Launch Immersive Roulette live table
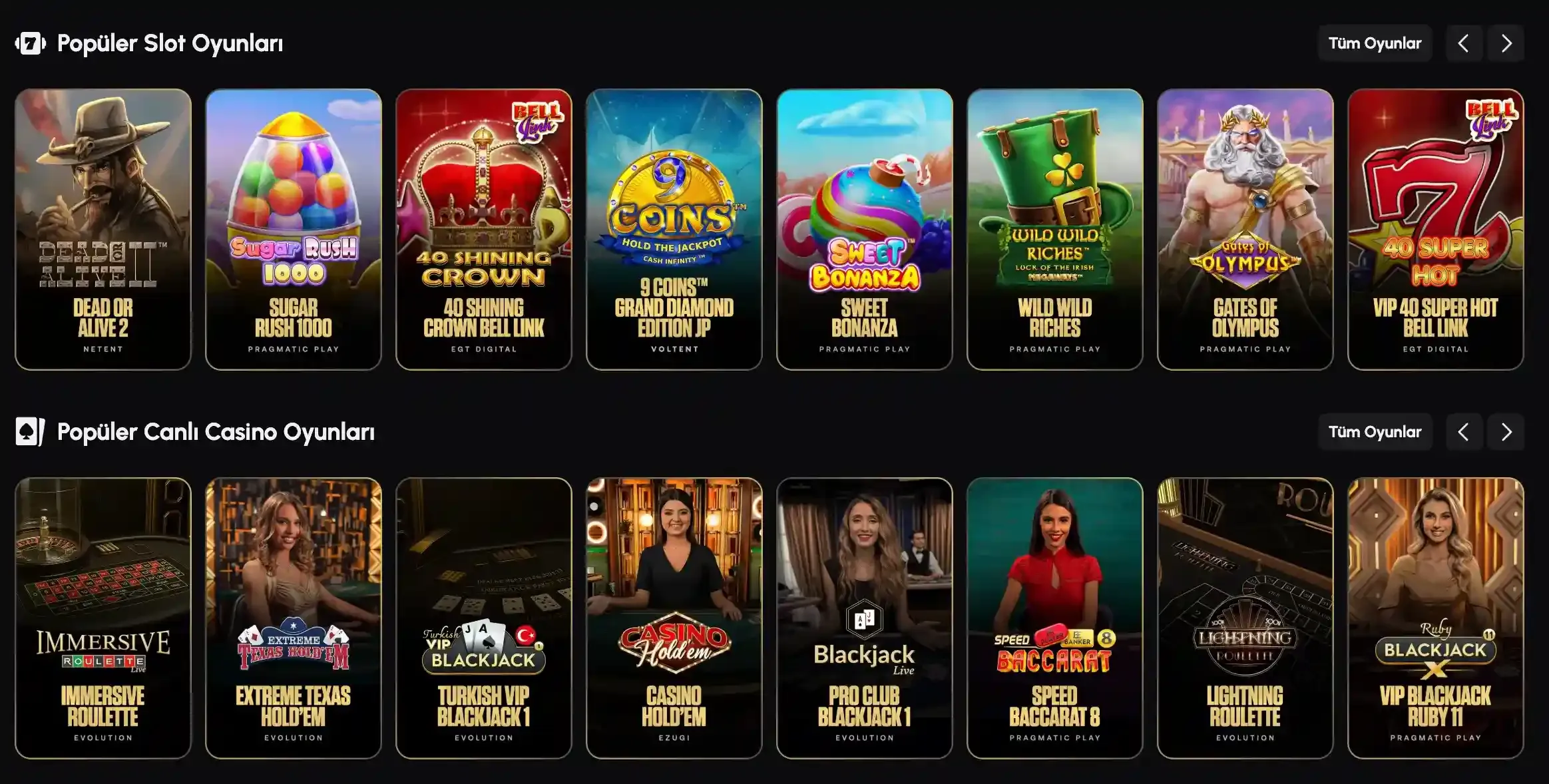1549x784 pixels. coord(103,618)
